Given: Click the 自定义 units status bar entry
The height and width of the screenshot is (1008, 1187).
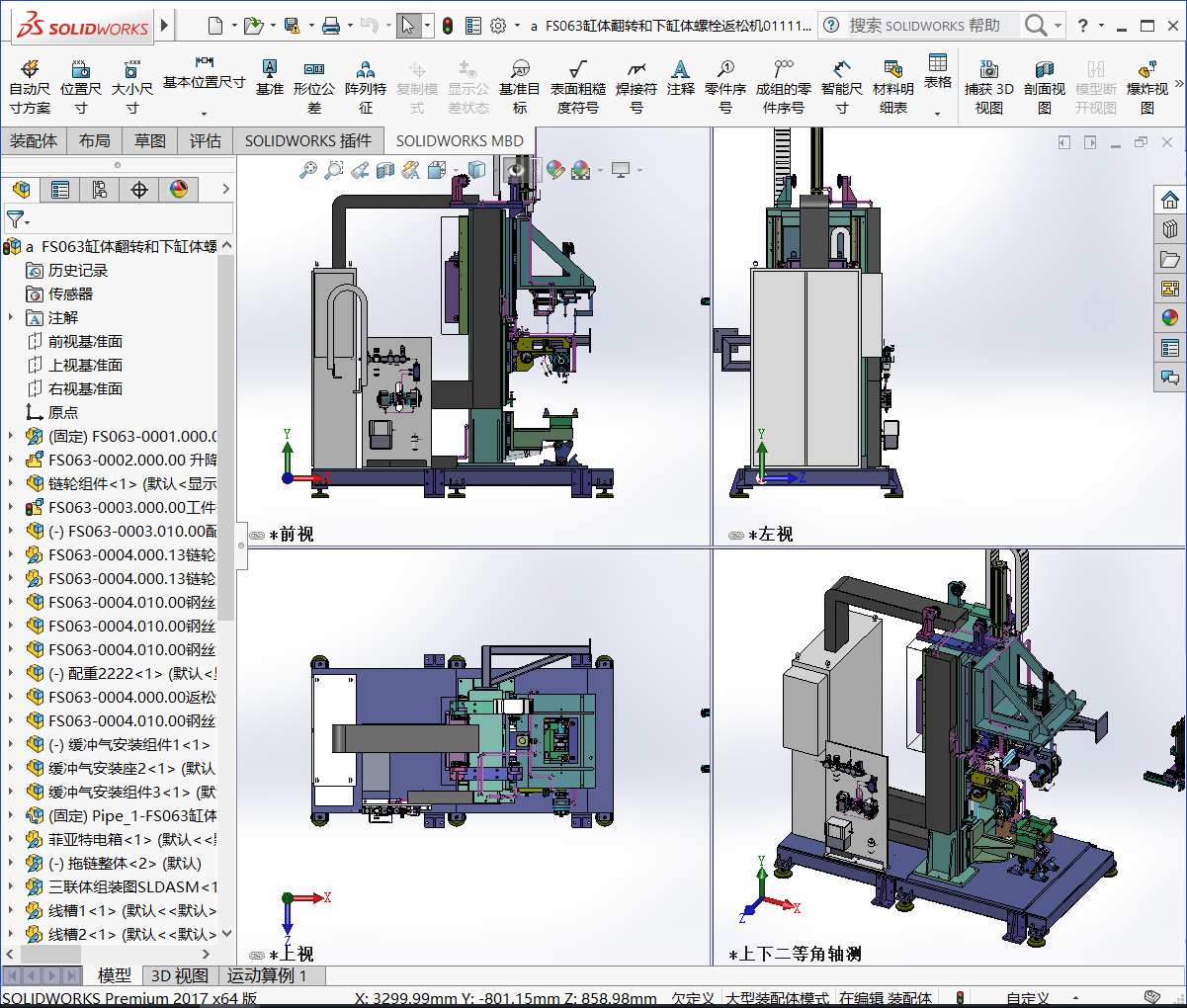Looking at the screenshot, I should point(1028,999).
